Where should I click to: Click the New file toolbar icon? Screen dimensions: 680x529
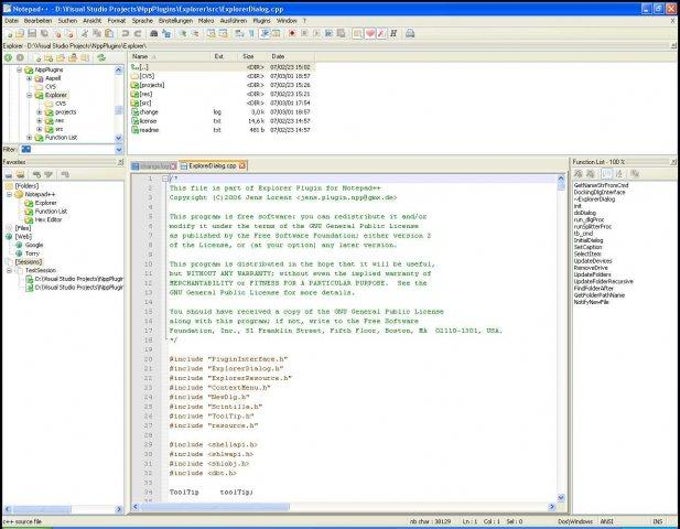point(7,33)
